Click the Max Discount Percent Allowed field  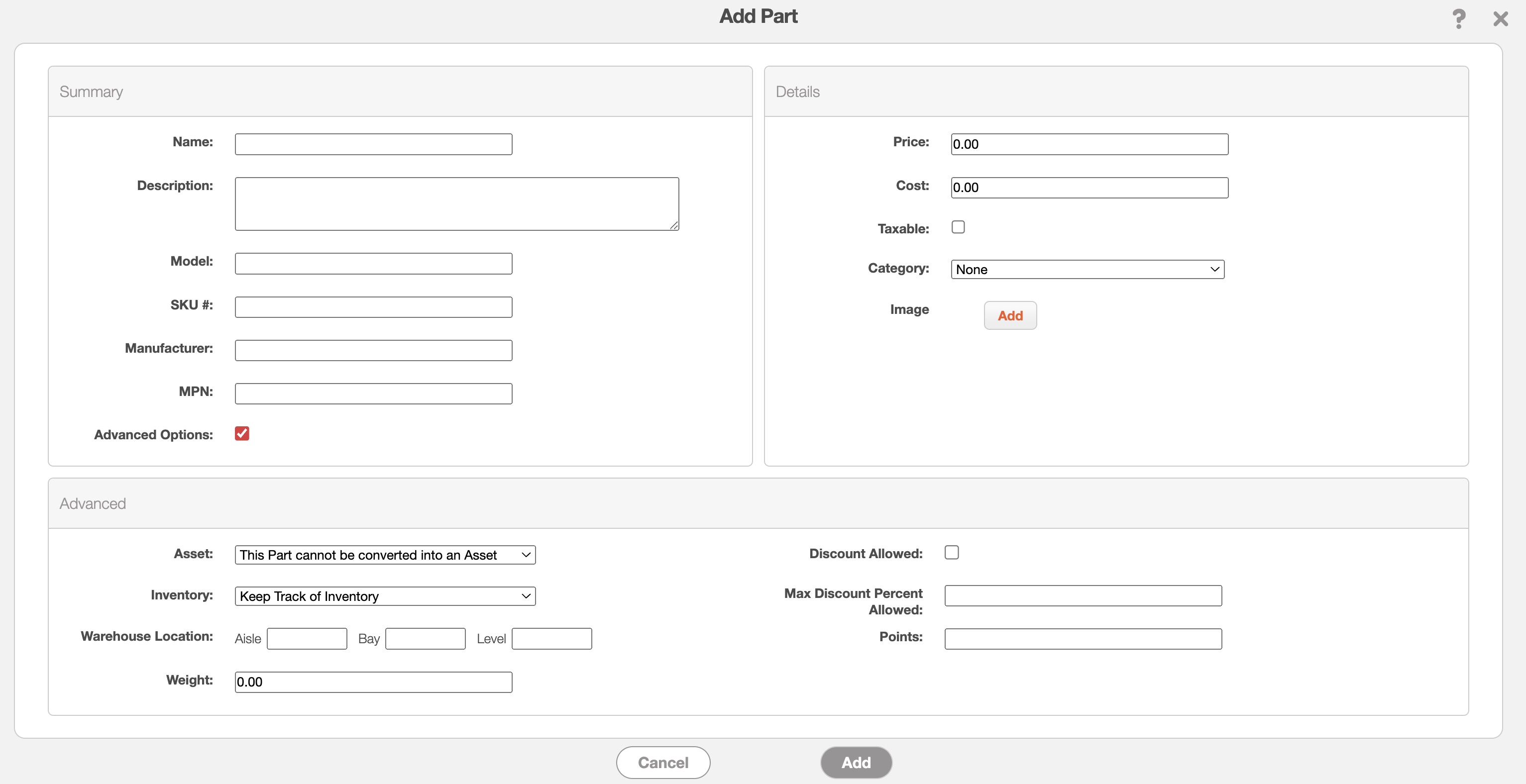tap(1083, 595)
